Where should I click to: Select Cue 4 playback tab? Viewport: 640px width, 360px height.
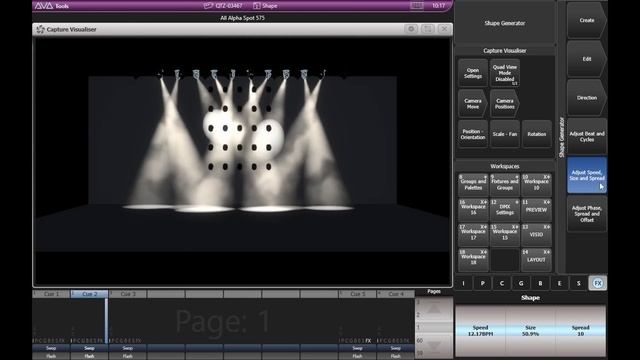click(396, 294)
